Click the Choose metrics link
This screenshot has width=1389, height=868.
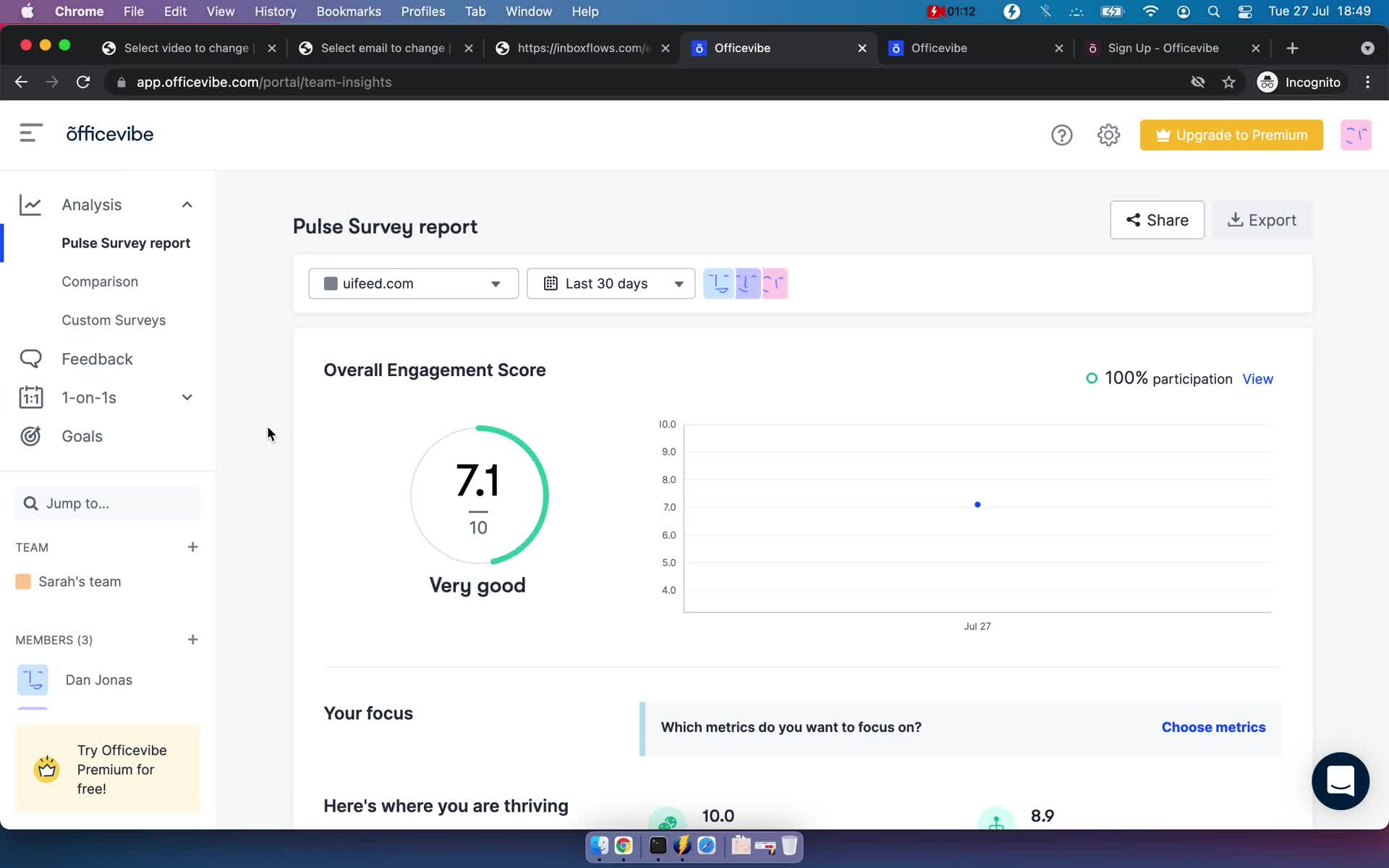(x=1213, y=727)
